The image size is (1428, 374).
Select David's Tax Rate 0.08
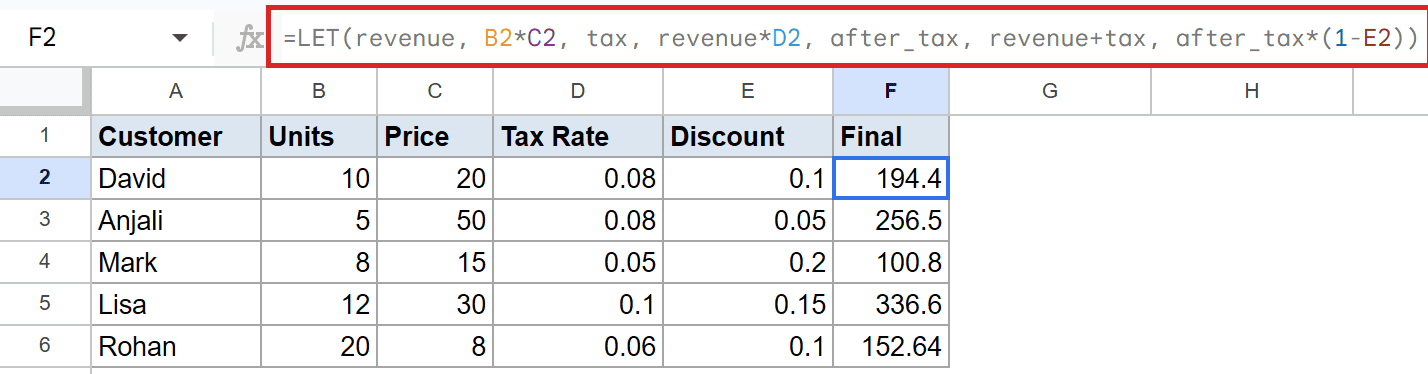tap(578, 178)
